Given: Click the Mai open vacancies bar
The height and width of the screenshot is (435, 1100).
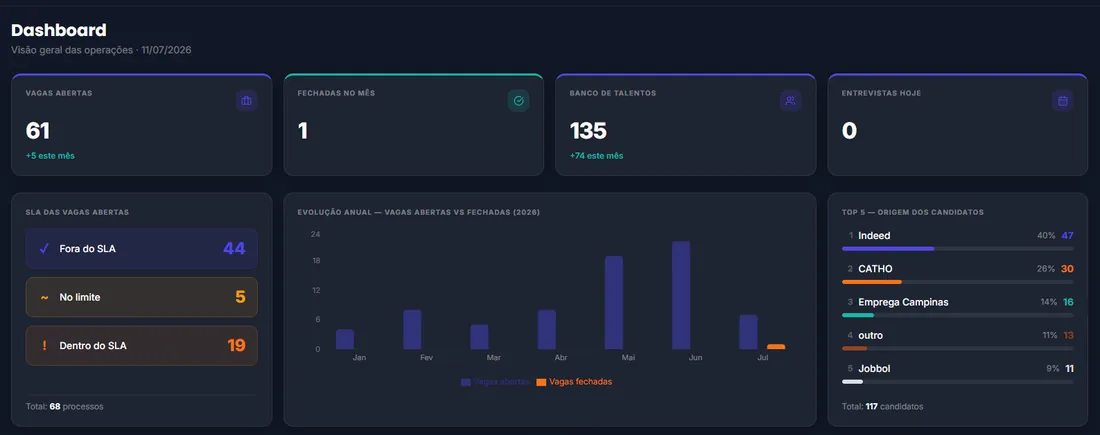Looking at the screenshot, I should (614, 303).
